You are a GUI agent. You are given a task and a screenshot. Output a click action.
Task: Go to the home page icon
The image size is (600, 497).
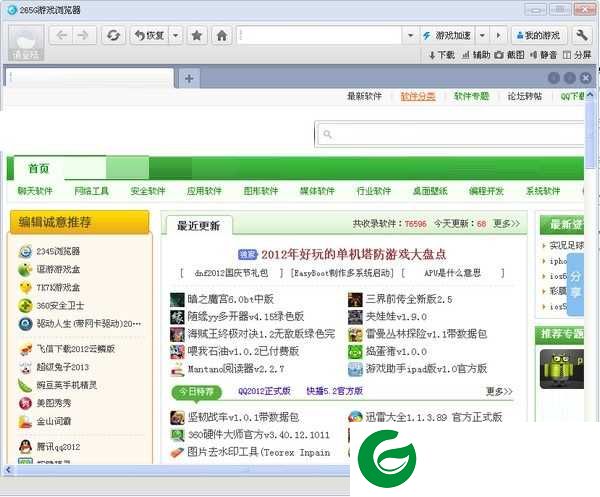point(222,36)
